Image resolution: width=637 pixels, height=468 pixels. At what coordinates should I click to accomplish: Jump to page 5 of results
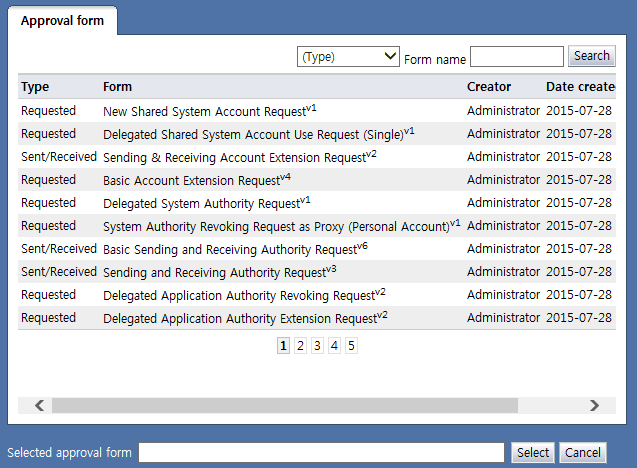(351, 346)
